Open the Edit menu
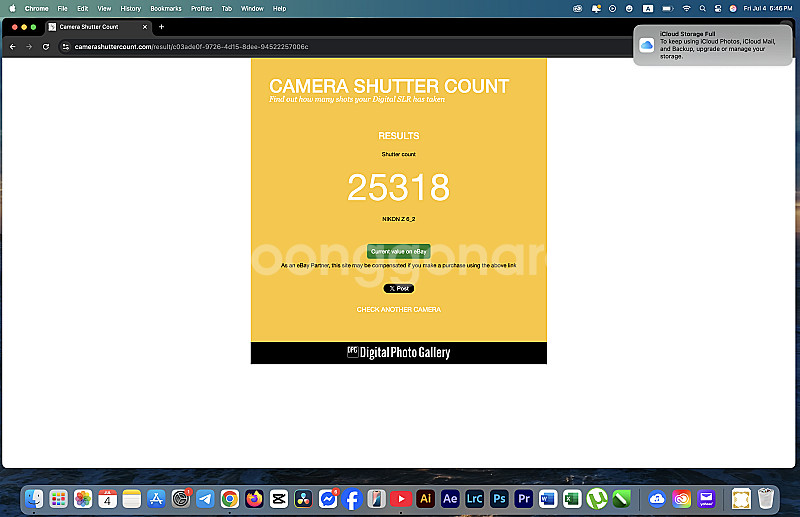The image size is (800, 517). coord(83,9)
